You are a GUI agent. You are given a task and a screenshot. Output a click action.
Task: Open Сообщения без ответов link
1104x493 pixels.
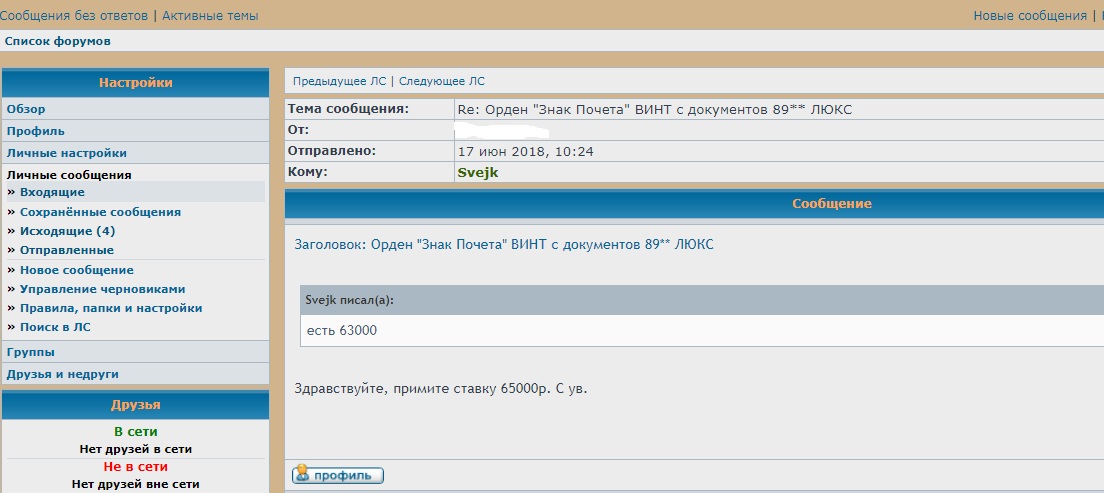click(74, 16)
